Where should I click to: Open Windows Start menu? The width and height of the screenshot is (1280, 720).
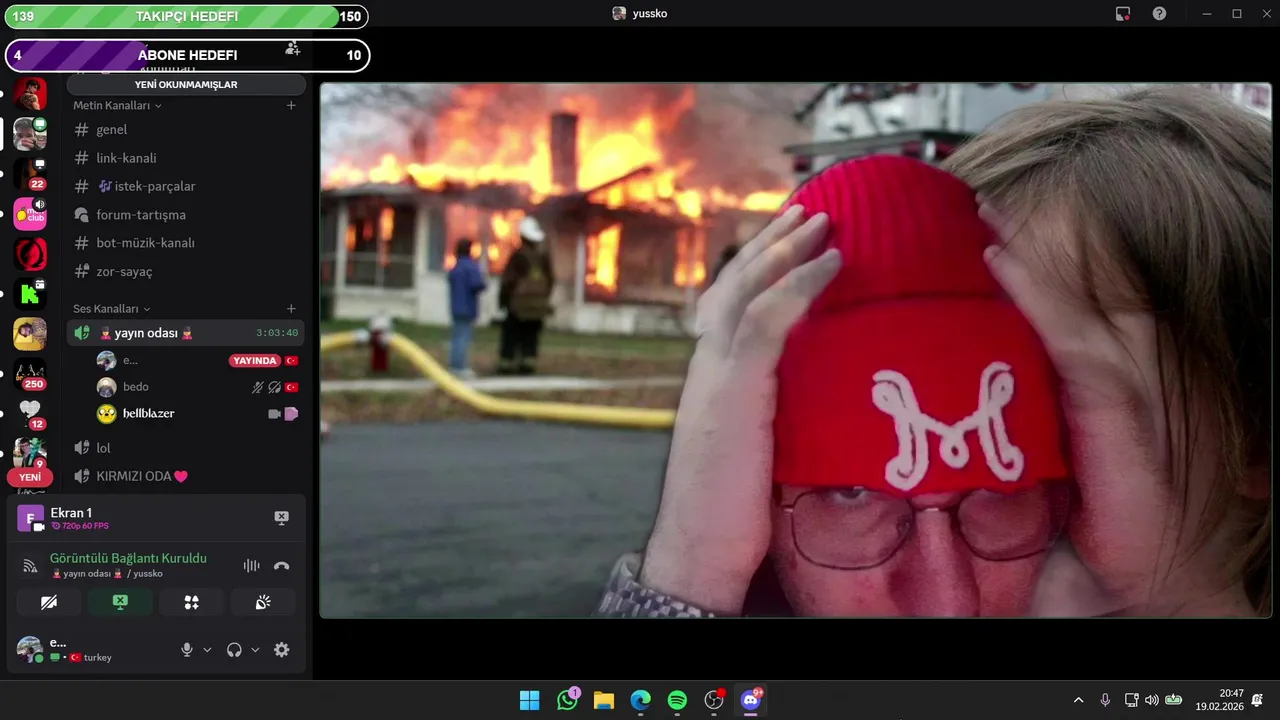coord(530,700)
